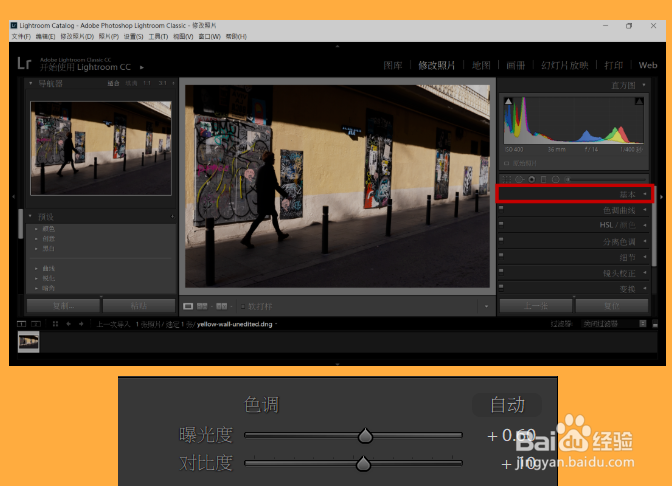
Task: Select the adjustment brush tool icon
Action: [568, 180]
